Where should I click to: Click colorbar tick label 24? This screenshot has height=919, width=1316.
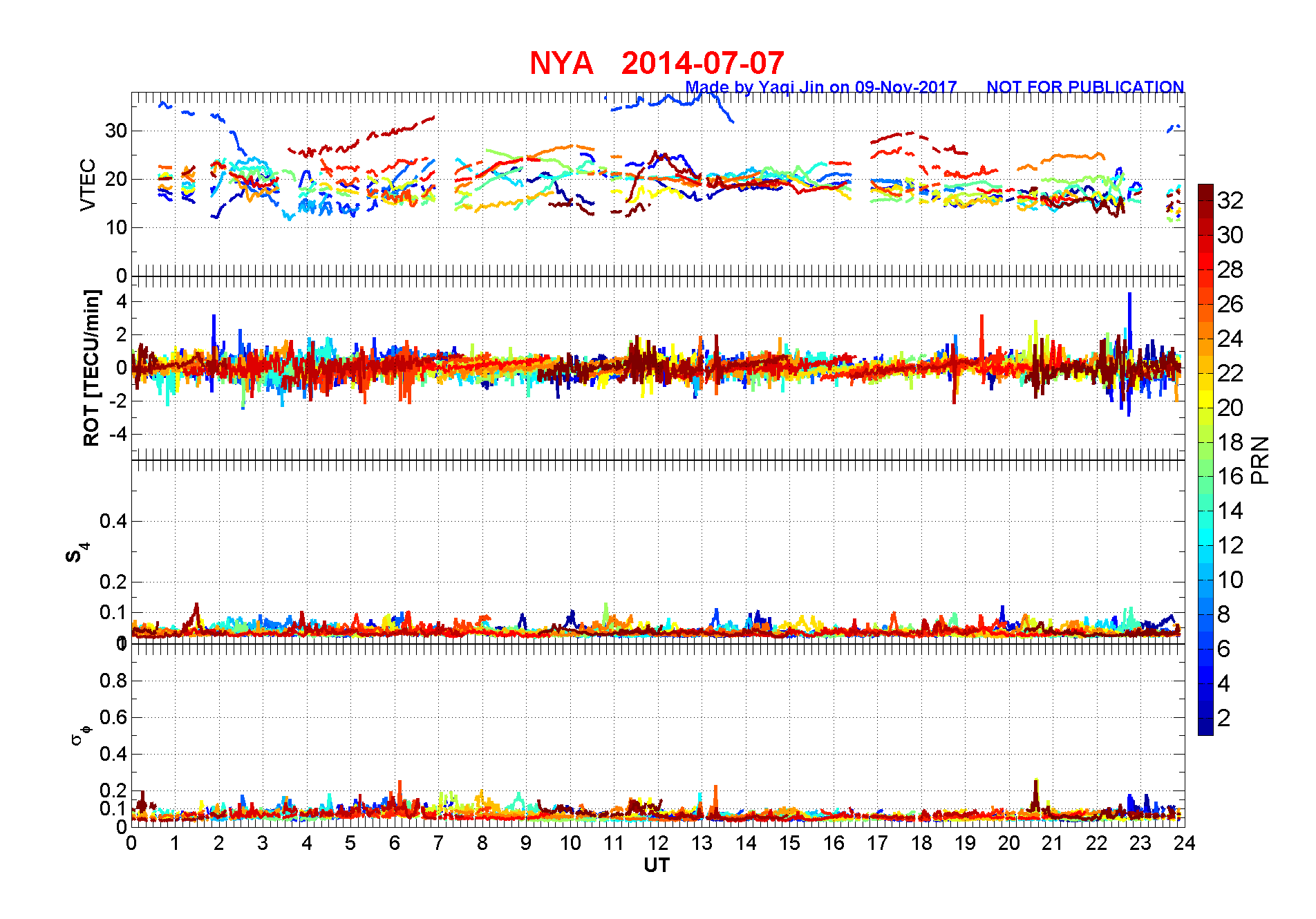coord(1230,339)
